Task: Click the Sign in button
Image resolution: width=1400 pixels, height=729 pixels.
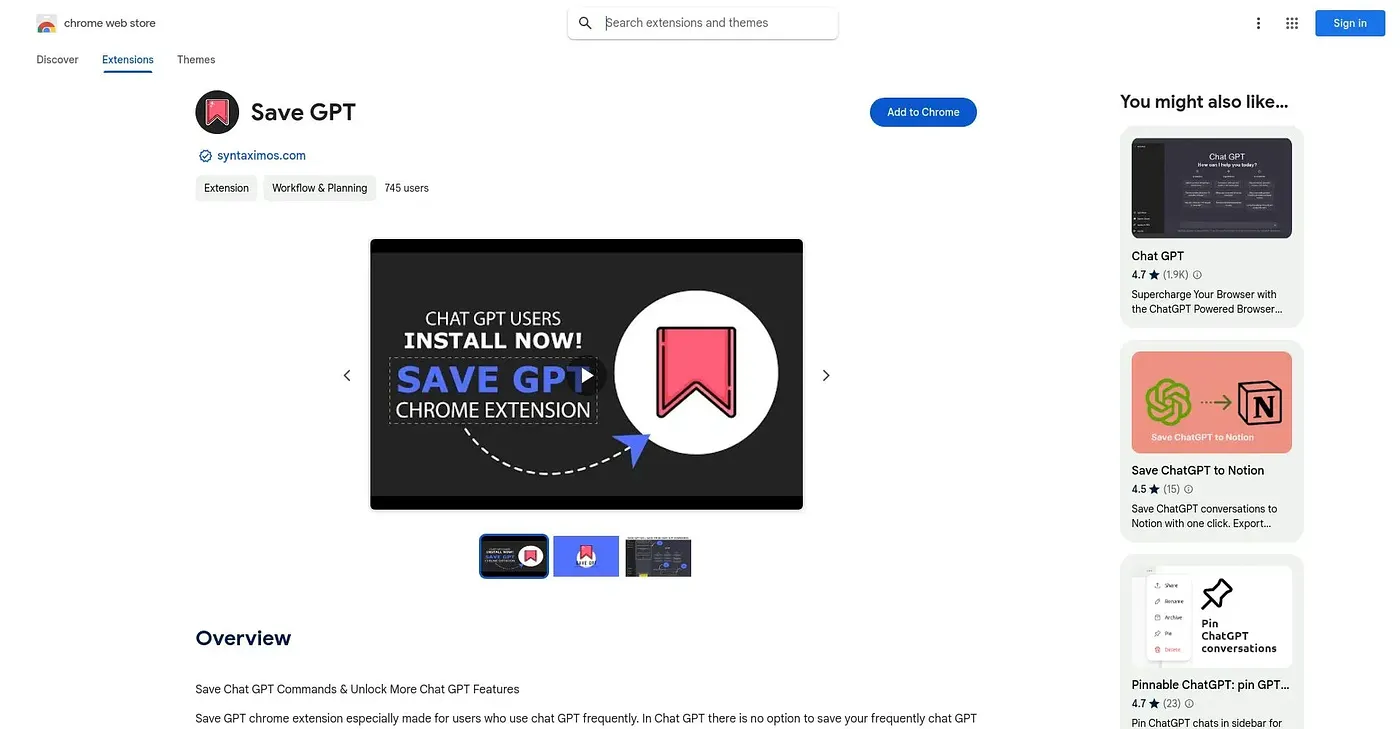Action: tap(1350, 23)
